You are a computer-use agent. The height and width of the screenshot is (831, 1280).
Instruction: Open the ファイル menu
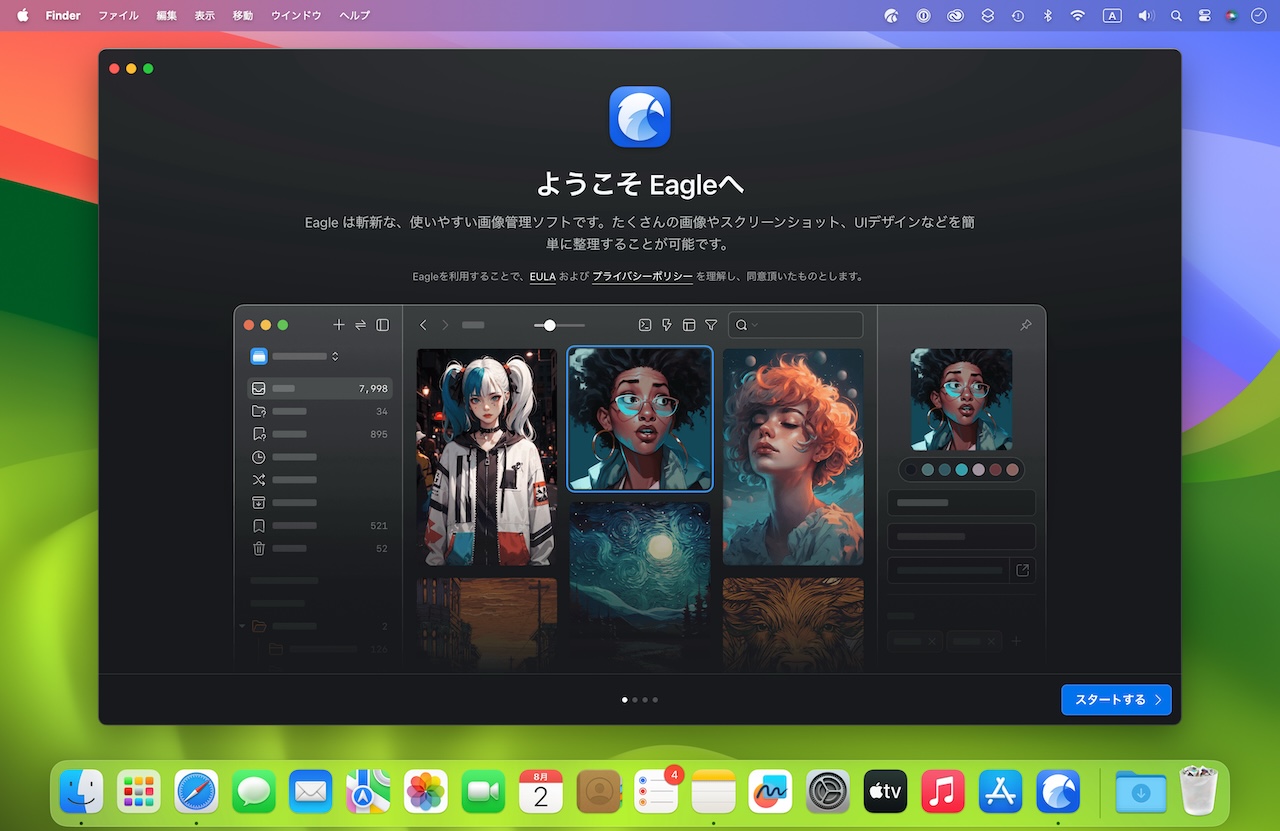119,15
